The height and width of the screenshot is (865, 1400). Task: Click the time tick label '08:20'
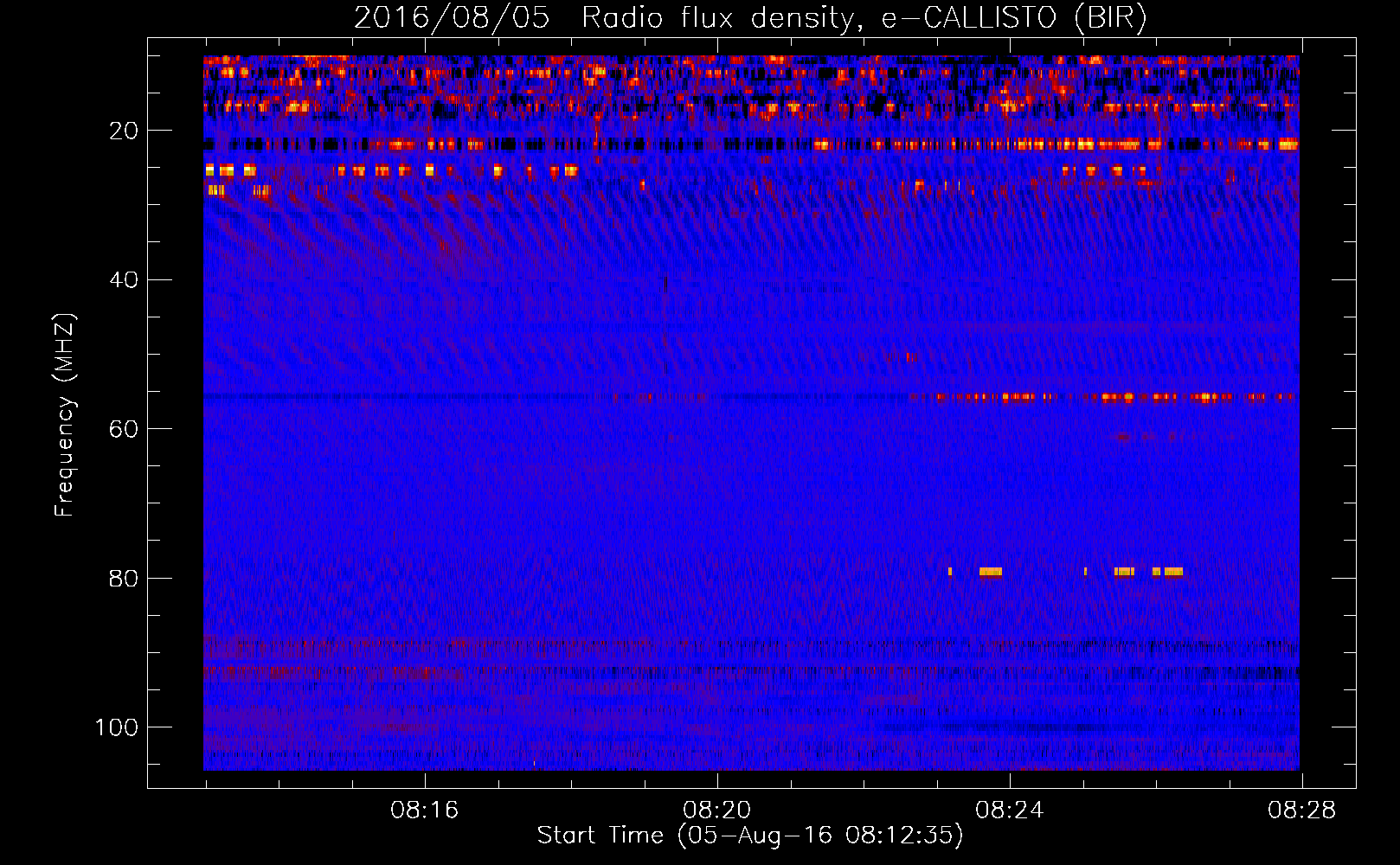click(x=716, y=811)
